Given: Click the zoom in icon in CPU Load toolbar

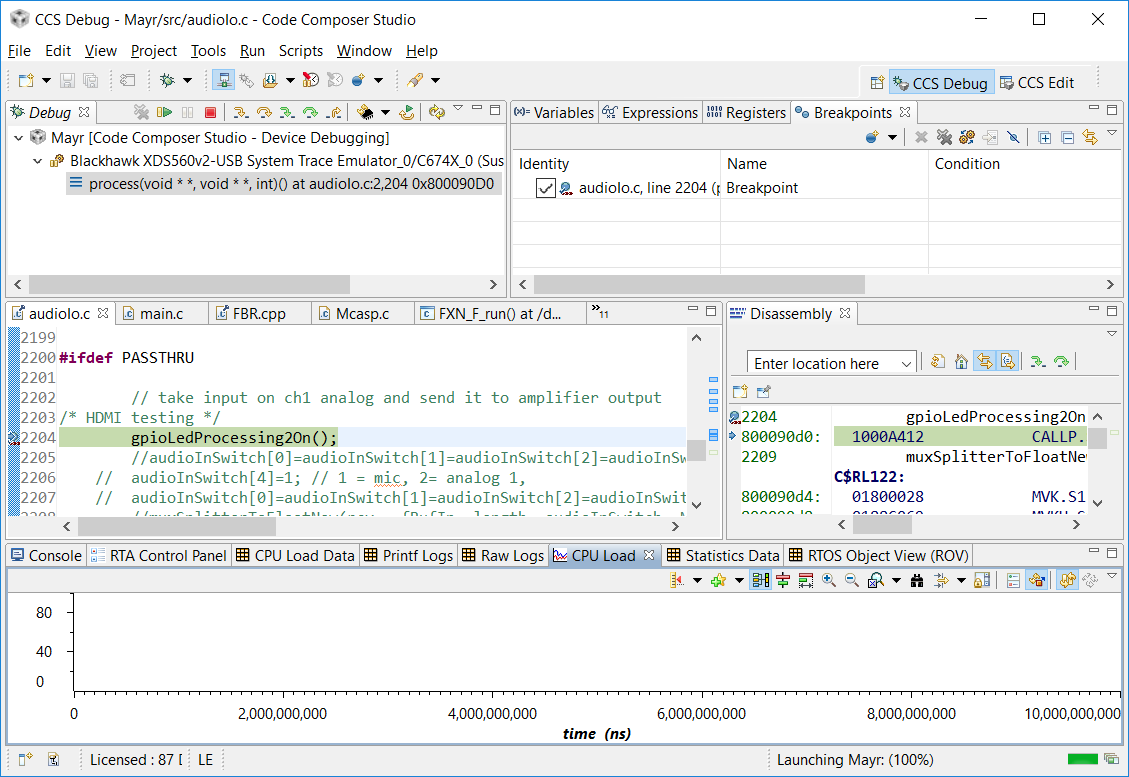Looking at the screenshot, I should tap(829, 580).
